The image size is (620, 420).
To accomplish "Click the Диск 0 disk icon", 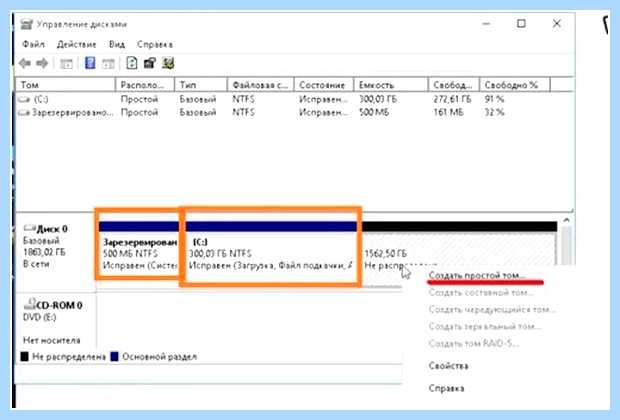I will click(30, 228).
